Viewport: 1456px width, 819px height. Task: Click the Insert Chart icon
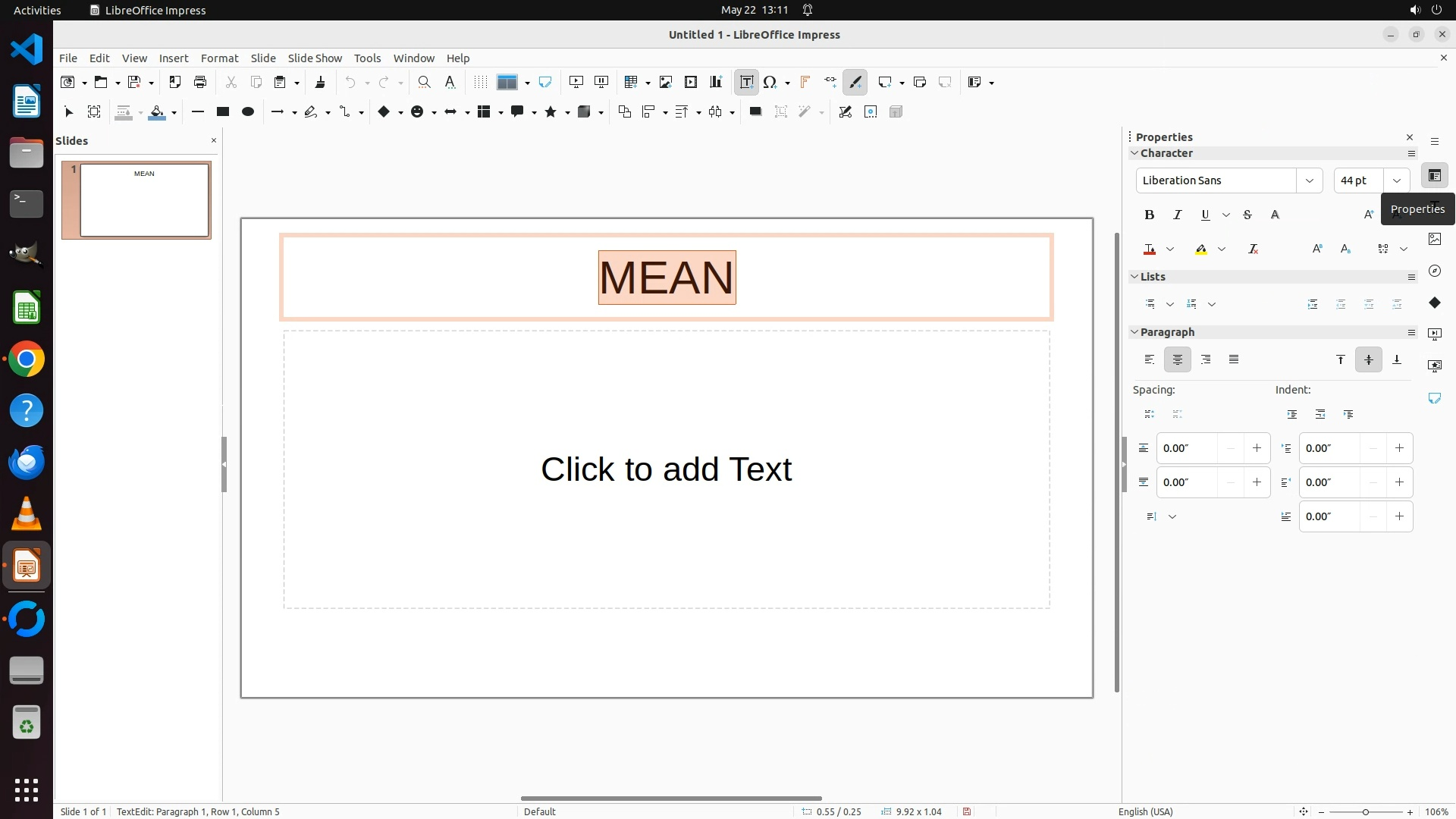coord(715,83)
